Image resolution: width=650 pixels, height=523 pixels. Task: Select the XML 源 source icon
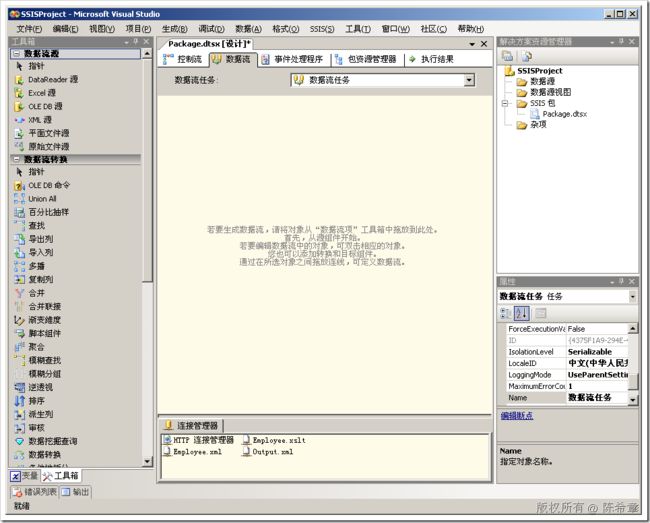(x=19, y=120)
